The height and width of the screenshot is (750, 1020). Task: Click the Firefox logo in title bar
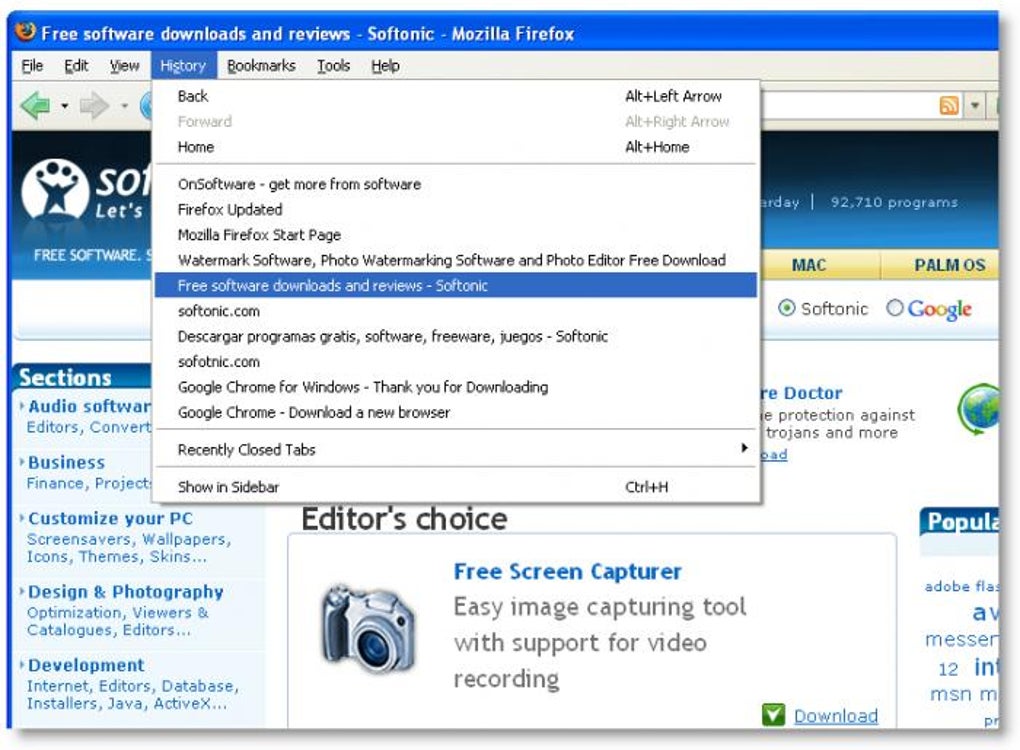(25, 31)
